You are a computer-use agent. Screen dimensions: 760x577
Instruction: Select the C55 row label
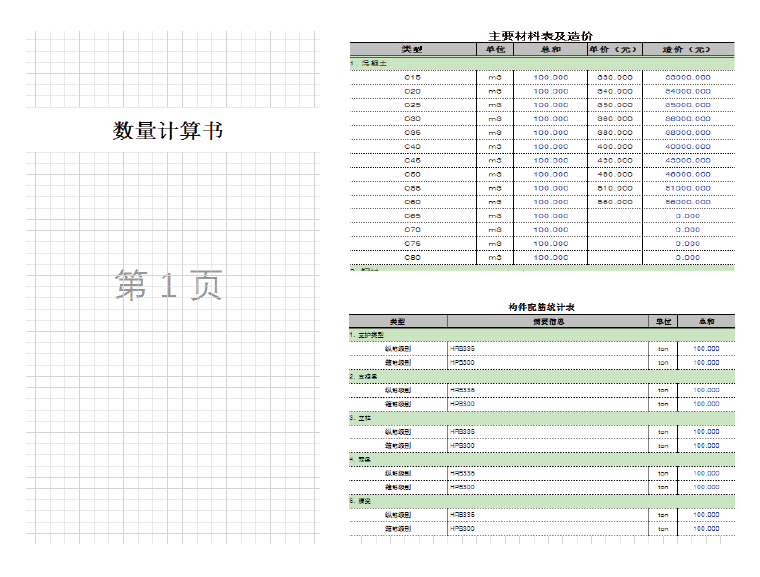(412, 189)
